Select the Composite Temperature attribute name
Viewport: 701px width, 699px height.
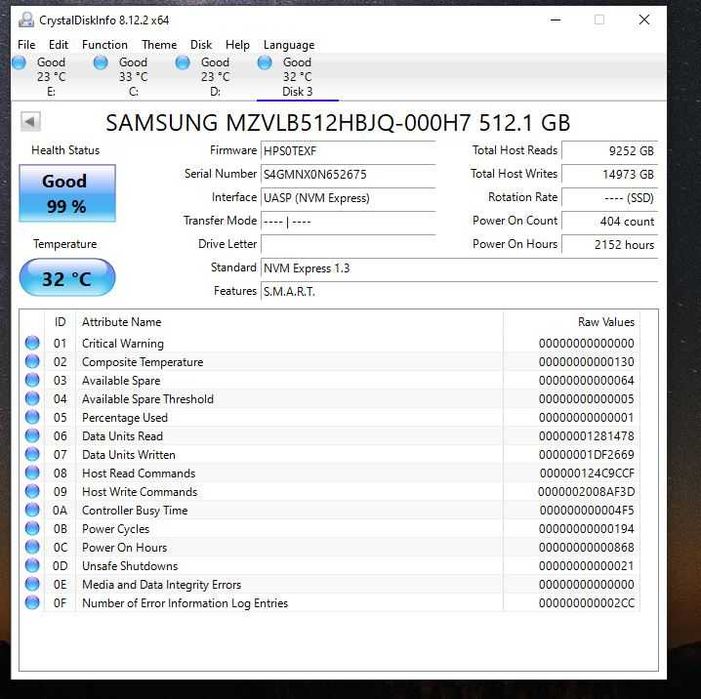click(x=143, y=362)
